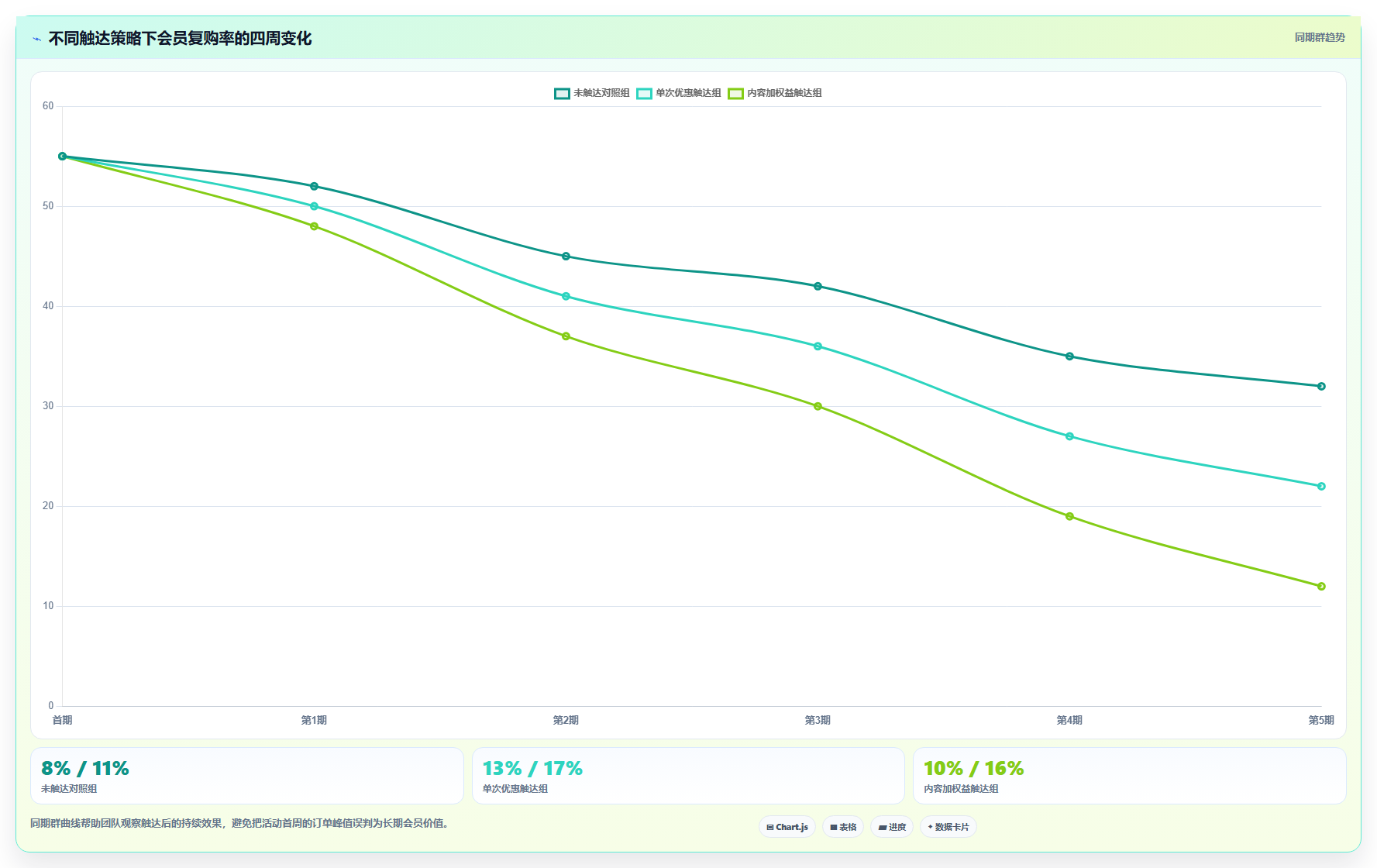
Task: Click the dark teal legend color box
Action: click(562, 94)
